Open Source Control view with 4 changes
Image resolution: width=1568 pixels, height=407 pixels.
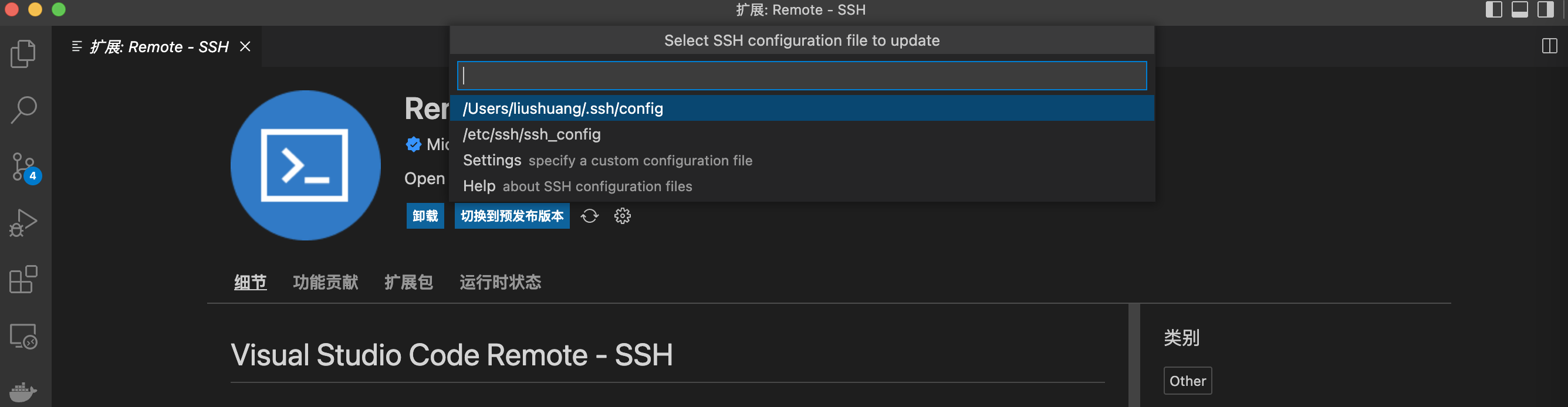[x=23, y=166]
